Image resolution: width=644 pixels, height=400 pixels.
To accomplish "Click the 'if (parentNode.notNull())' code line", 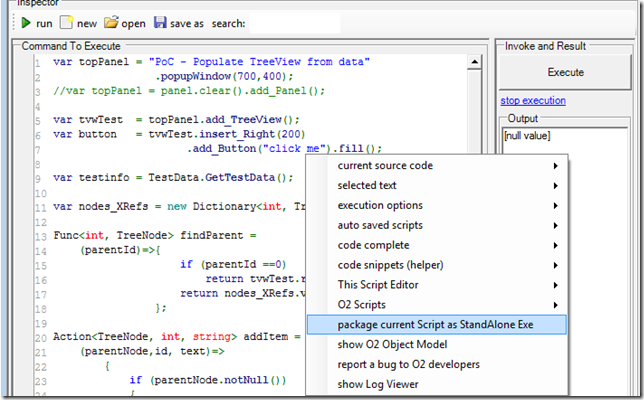I will pyautogui.click(x=208, y=380).
